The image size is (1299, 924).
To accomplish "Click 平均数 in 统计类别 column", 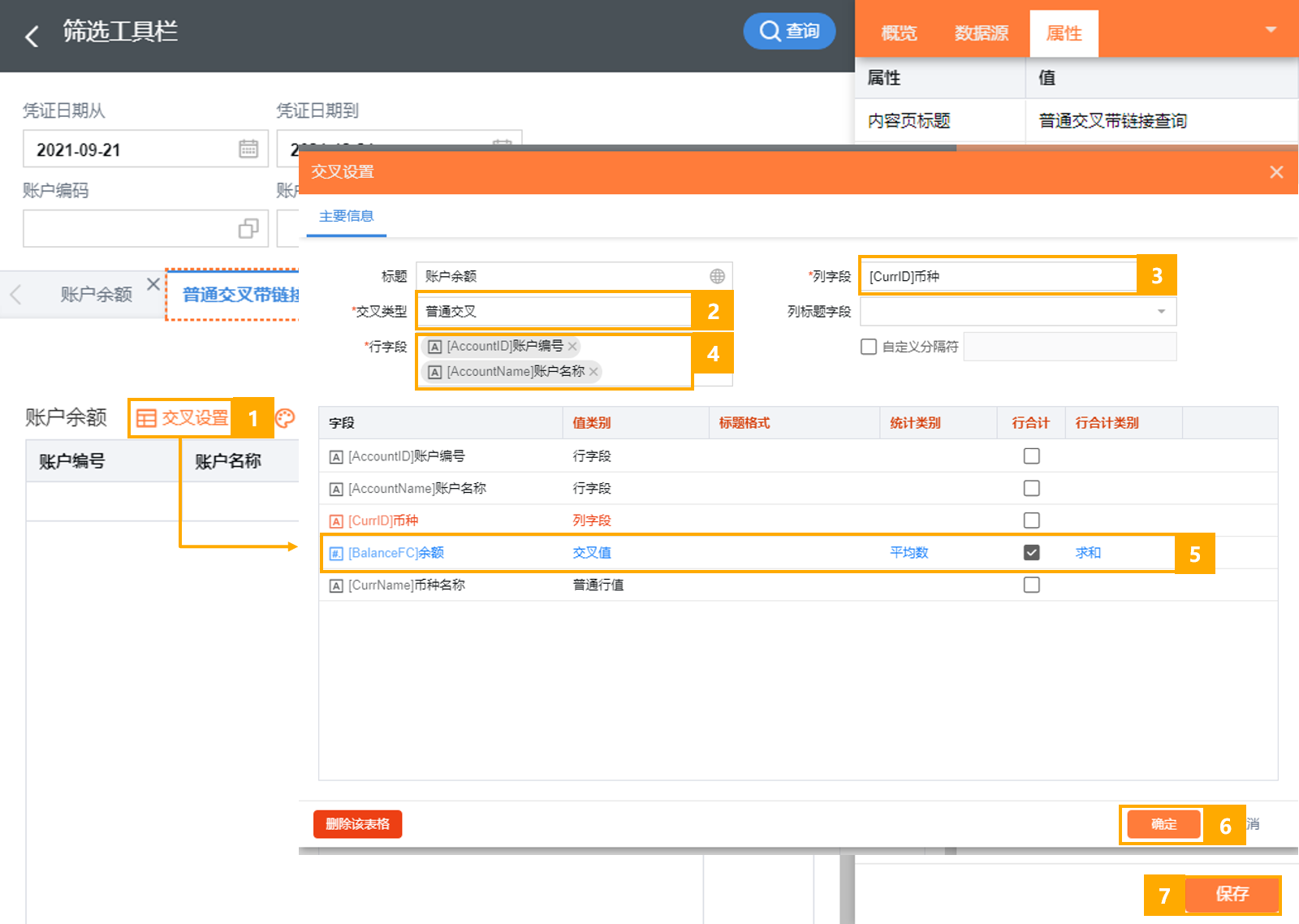I will pyautogui.click(x=909, y=553).
